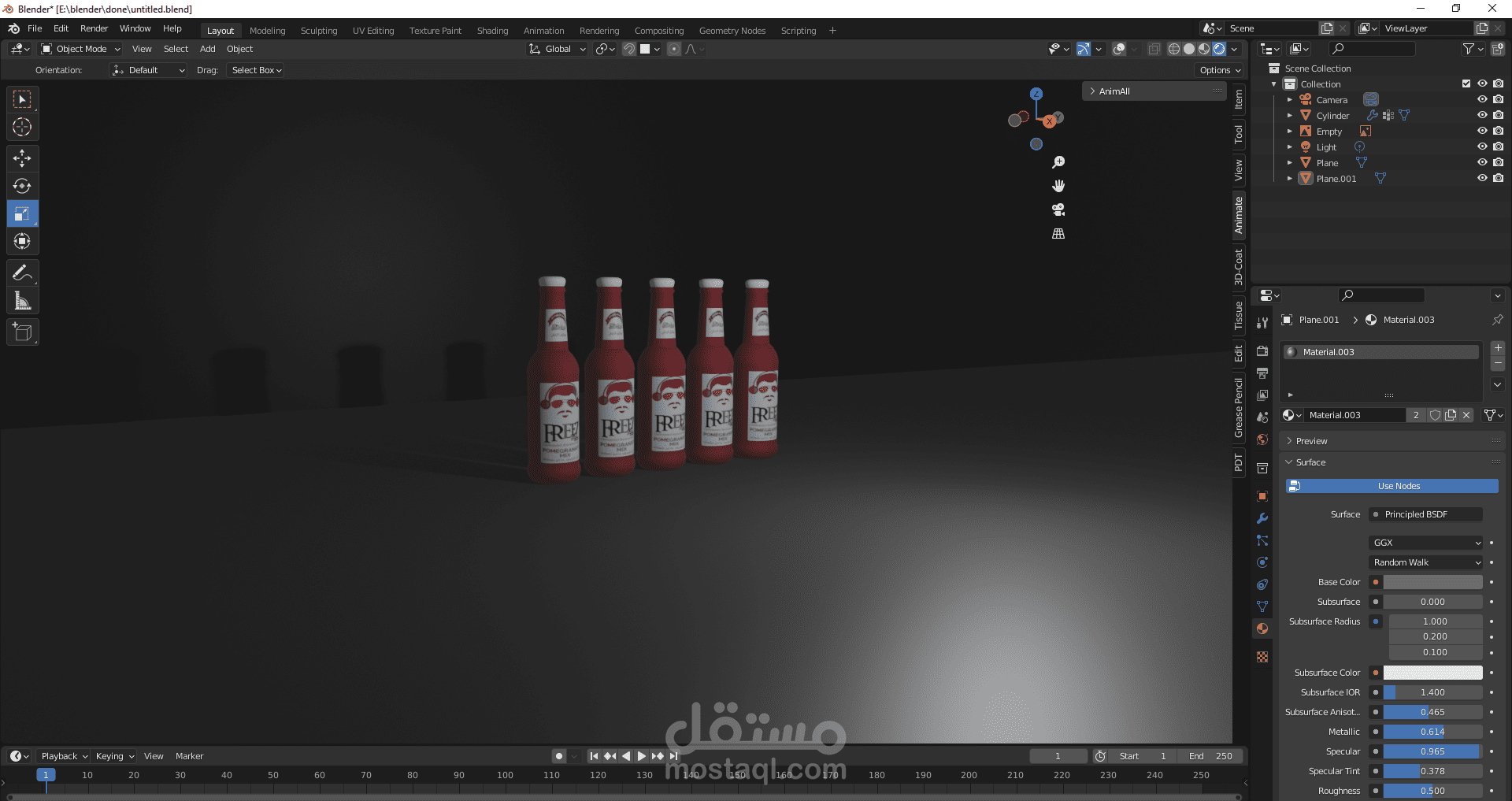Open the Animate sidebar tab

[1239, 215]
